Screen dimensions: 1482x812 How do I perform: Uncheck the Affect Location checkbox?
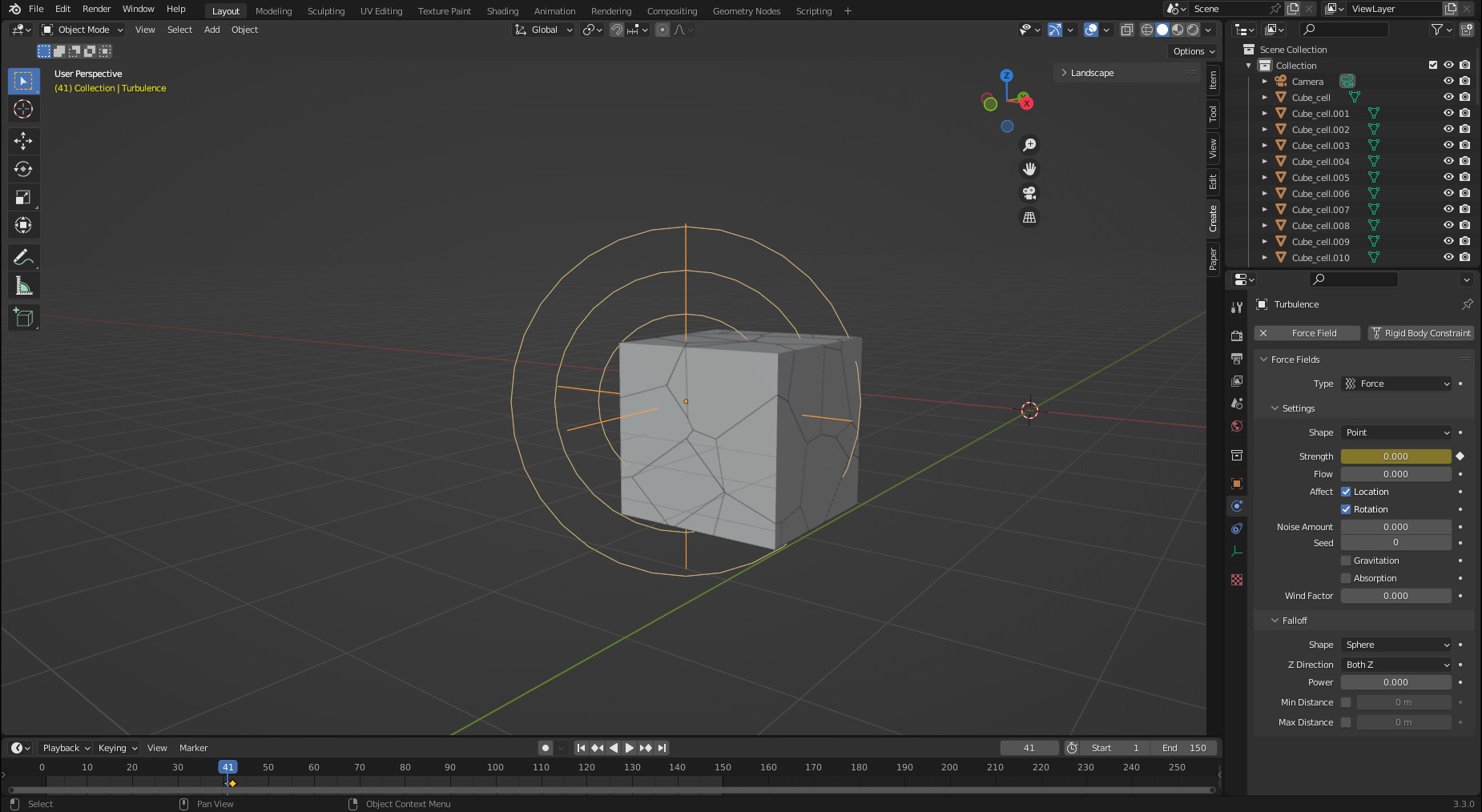pos(1346,492)
